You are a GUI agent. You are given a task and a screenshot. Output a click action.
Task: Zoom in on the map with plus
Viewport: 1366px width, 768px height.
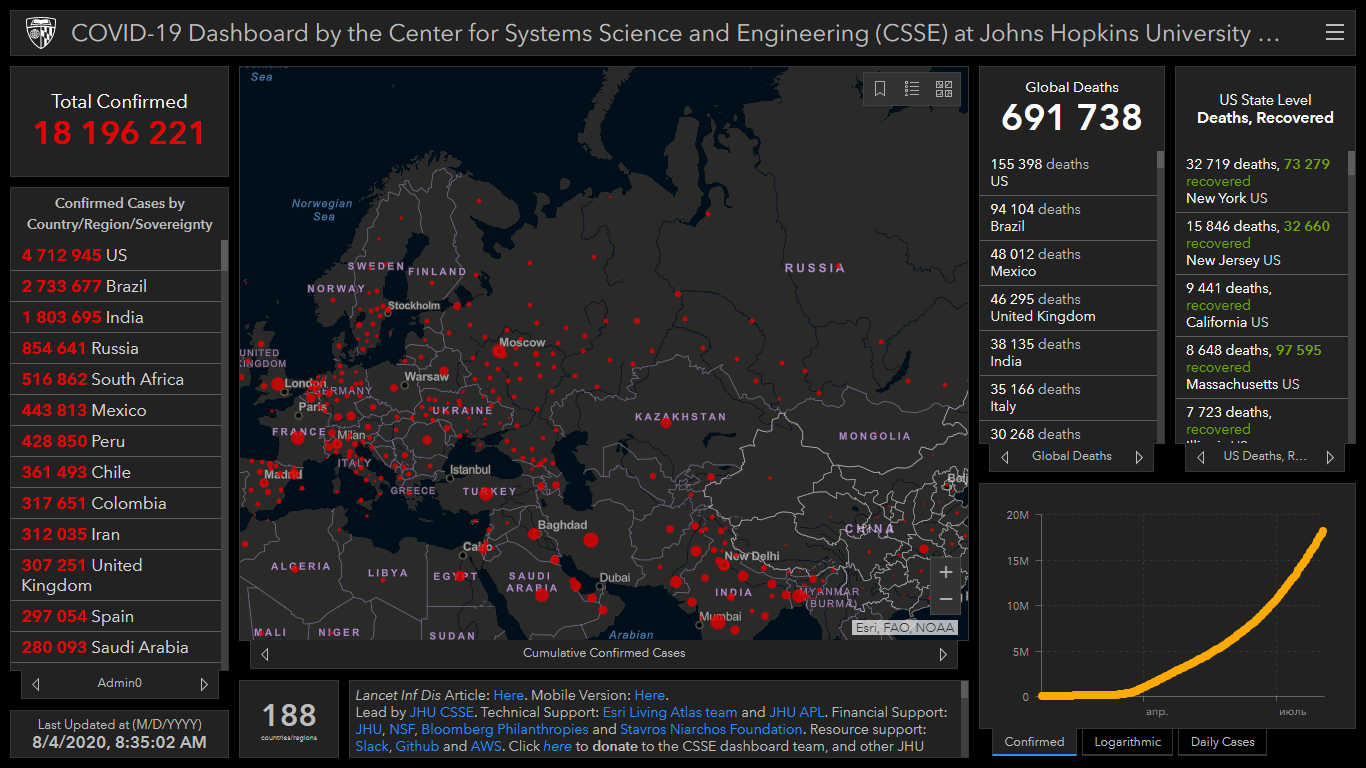tap(945, 573)
